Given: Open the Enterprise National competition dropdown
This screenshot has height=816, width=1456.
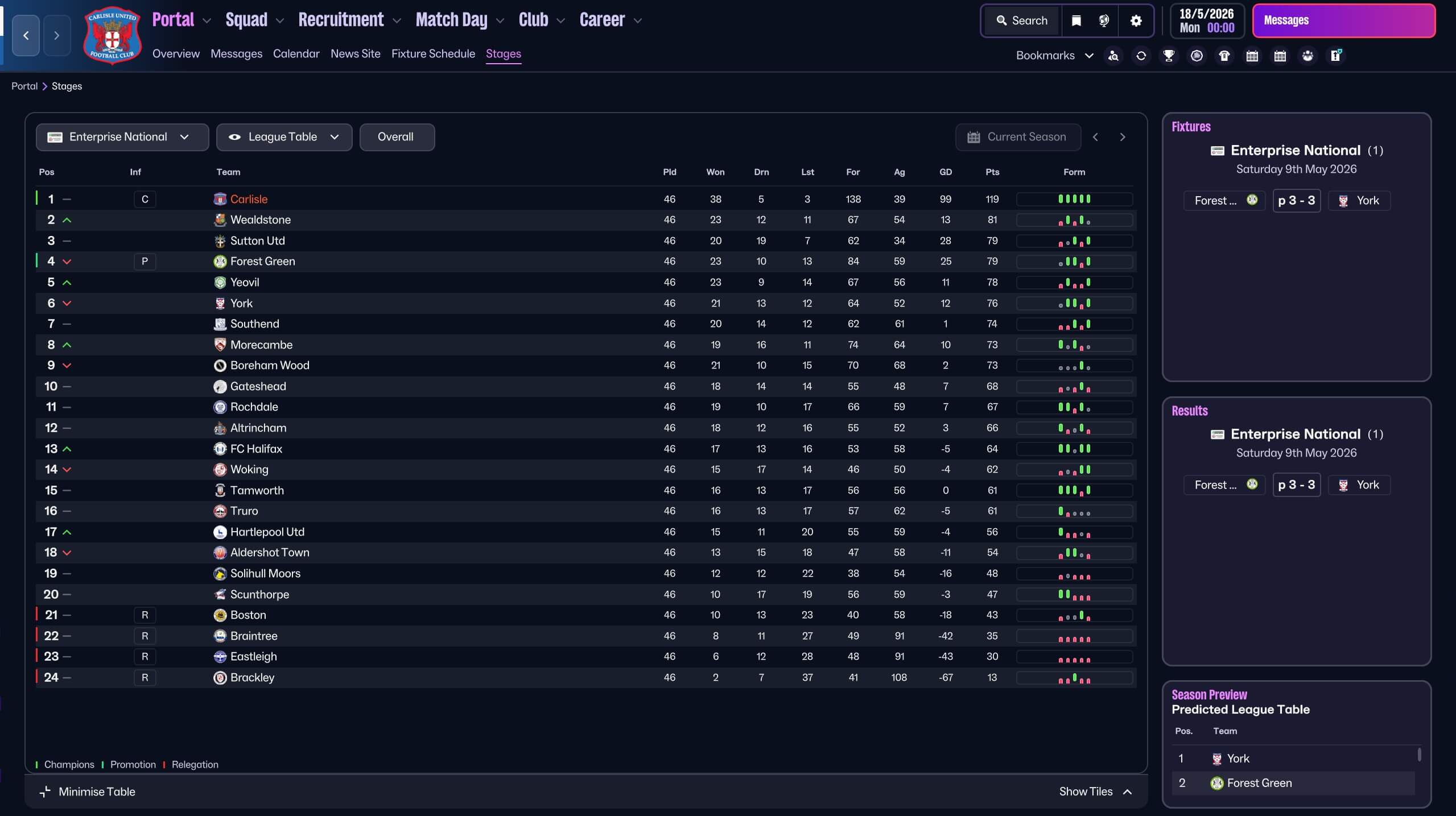Looking at the screenshot, I should pyautogui.click(x=122, y=137).
